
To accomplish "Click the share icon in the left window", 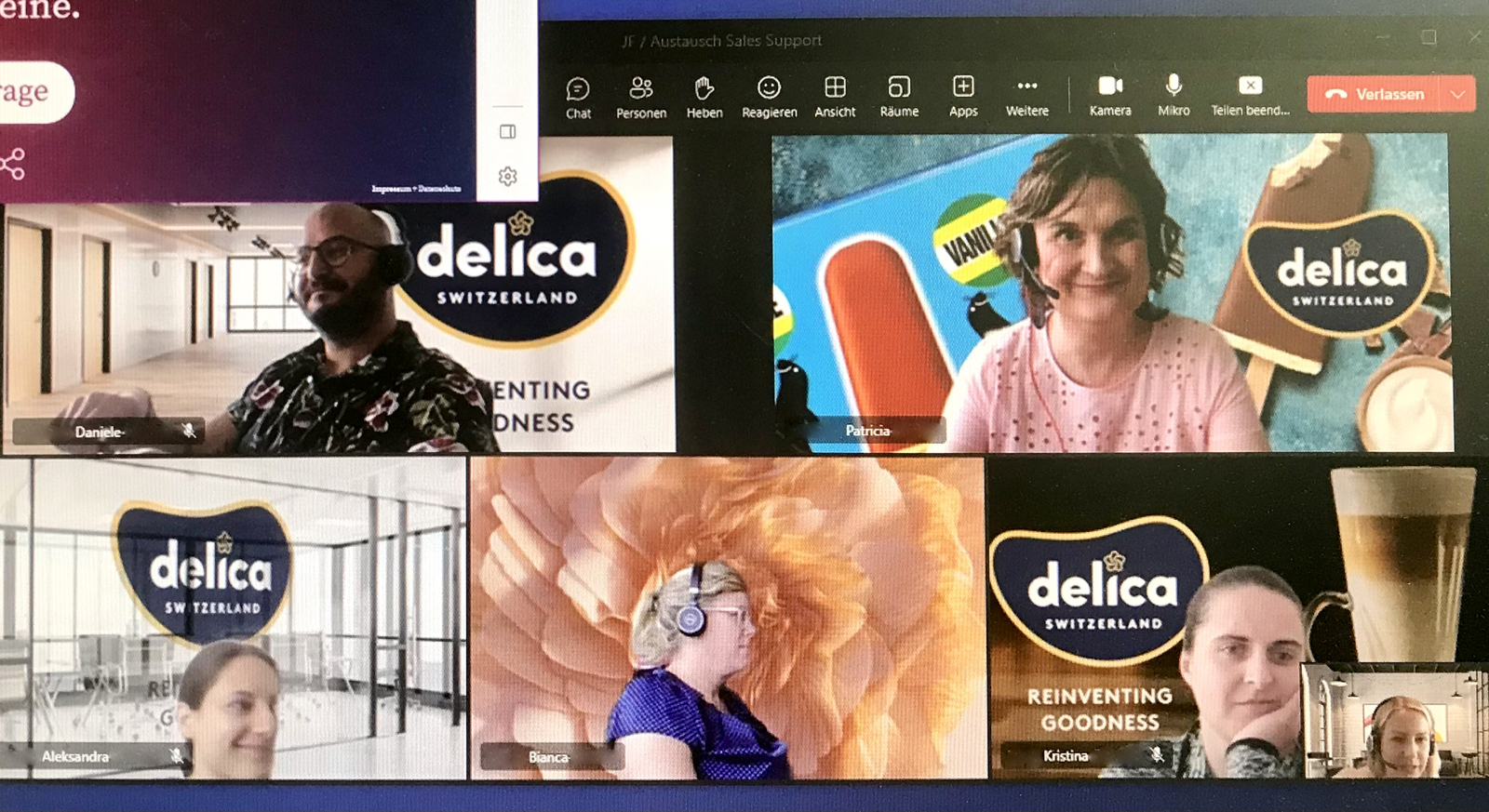I will click(13, 165).
